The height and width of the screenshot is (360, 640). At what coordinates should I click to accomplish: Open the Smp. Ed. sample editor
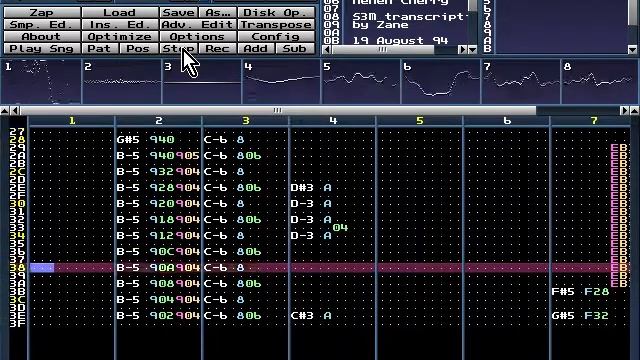pyautogui.click(x=42, y=24)
